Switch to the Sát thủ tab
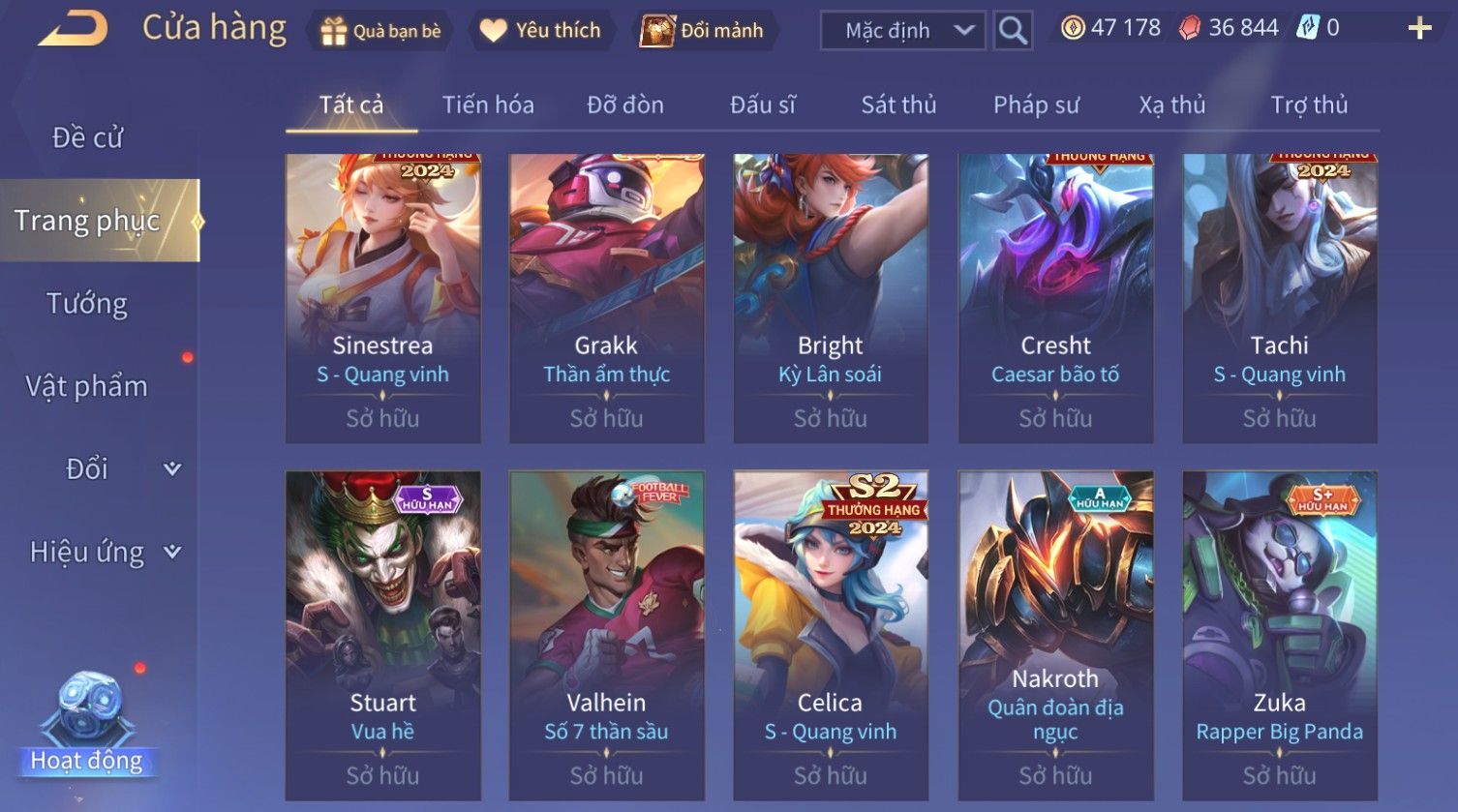Image resolution: width=1458 pixels, height=812 pixels. [898, 105]
